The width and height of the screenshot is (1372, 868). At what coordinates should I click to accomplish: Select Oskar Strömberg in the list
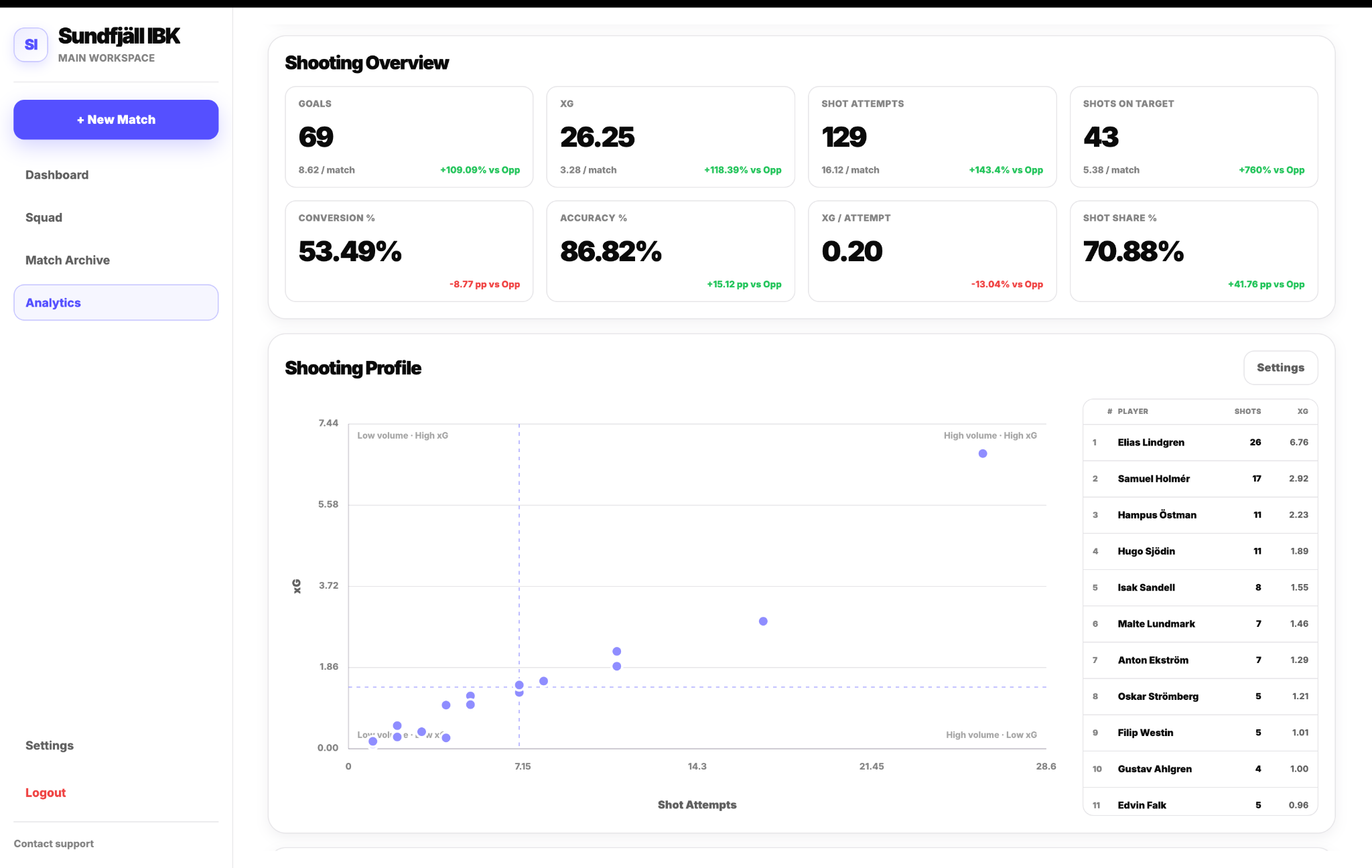tap(1200, 697)
